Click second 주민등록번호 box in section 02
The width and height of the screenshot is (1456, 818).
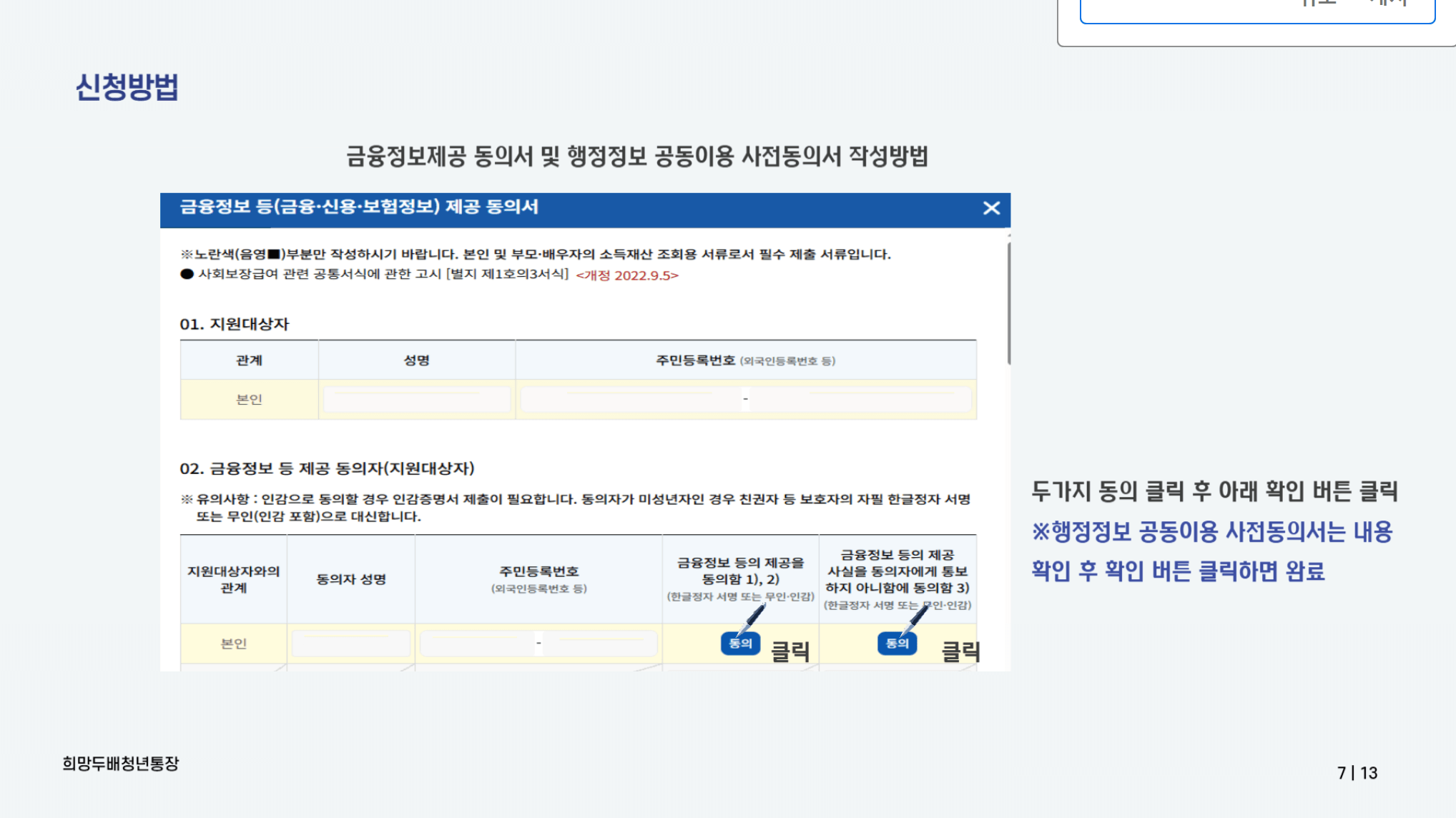tap(599, 644)
